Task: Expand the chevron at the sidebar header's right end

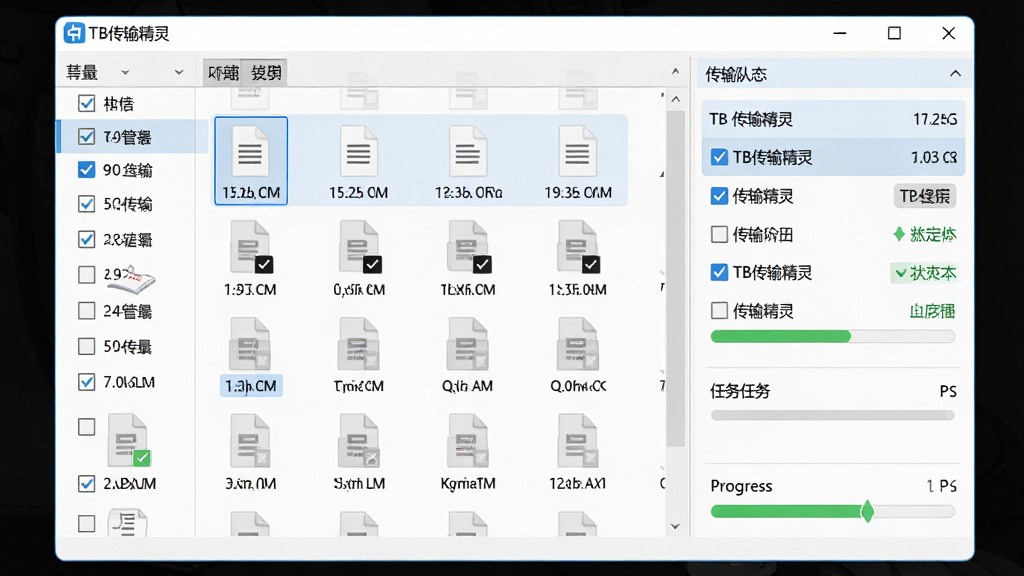Action: coord(179,72)
